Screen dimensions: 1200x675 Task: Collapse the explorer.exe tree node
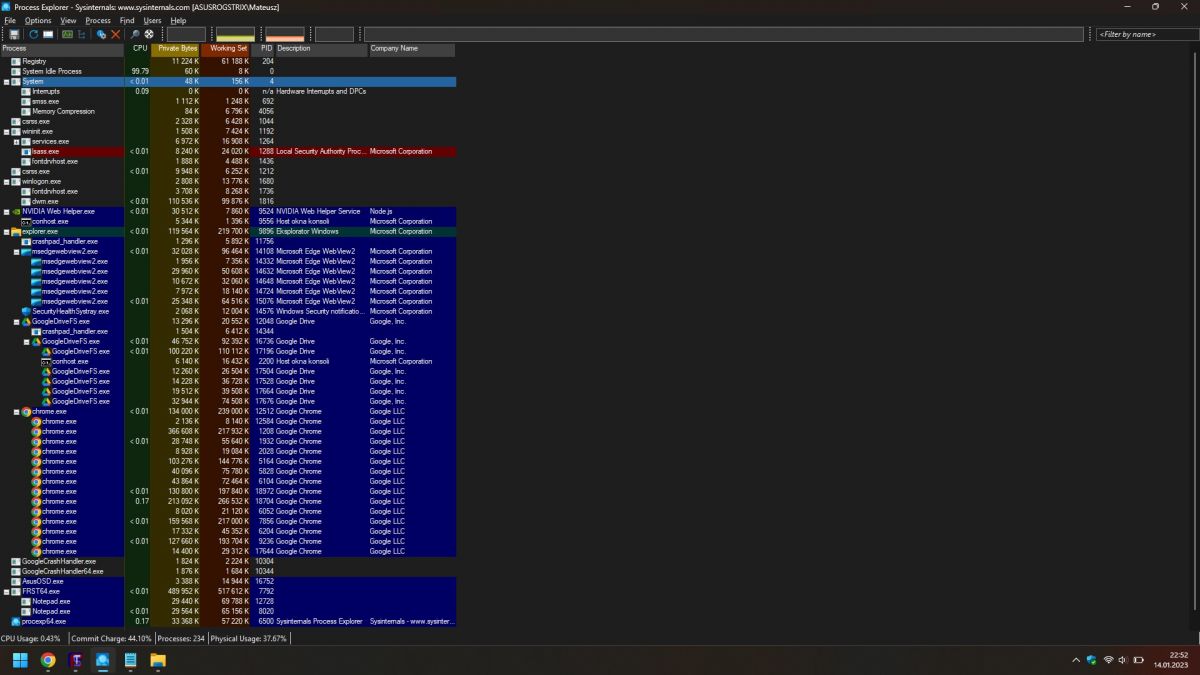[6, 231]
